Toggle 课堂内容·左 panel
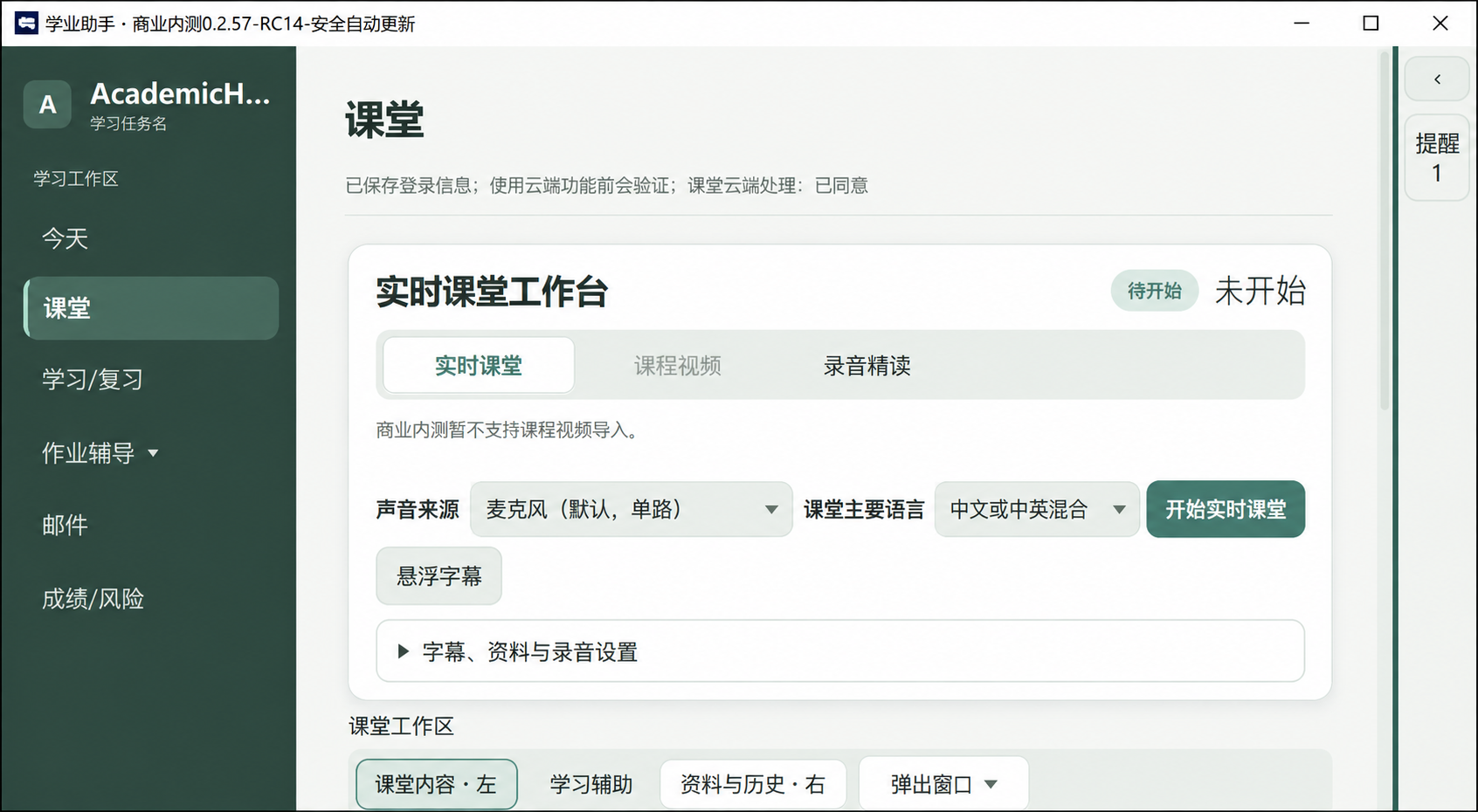This screenshot has width=1478, height=812. [x=437, y=784]
